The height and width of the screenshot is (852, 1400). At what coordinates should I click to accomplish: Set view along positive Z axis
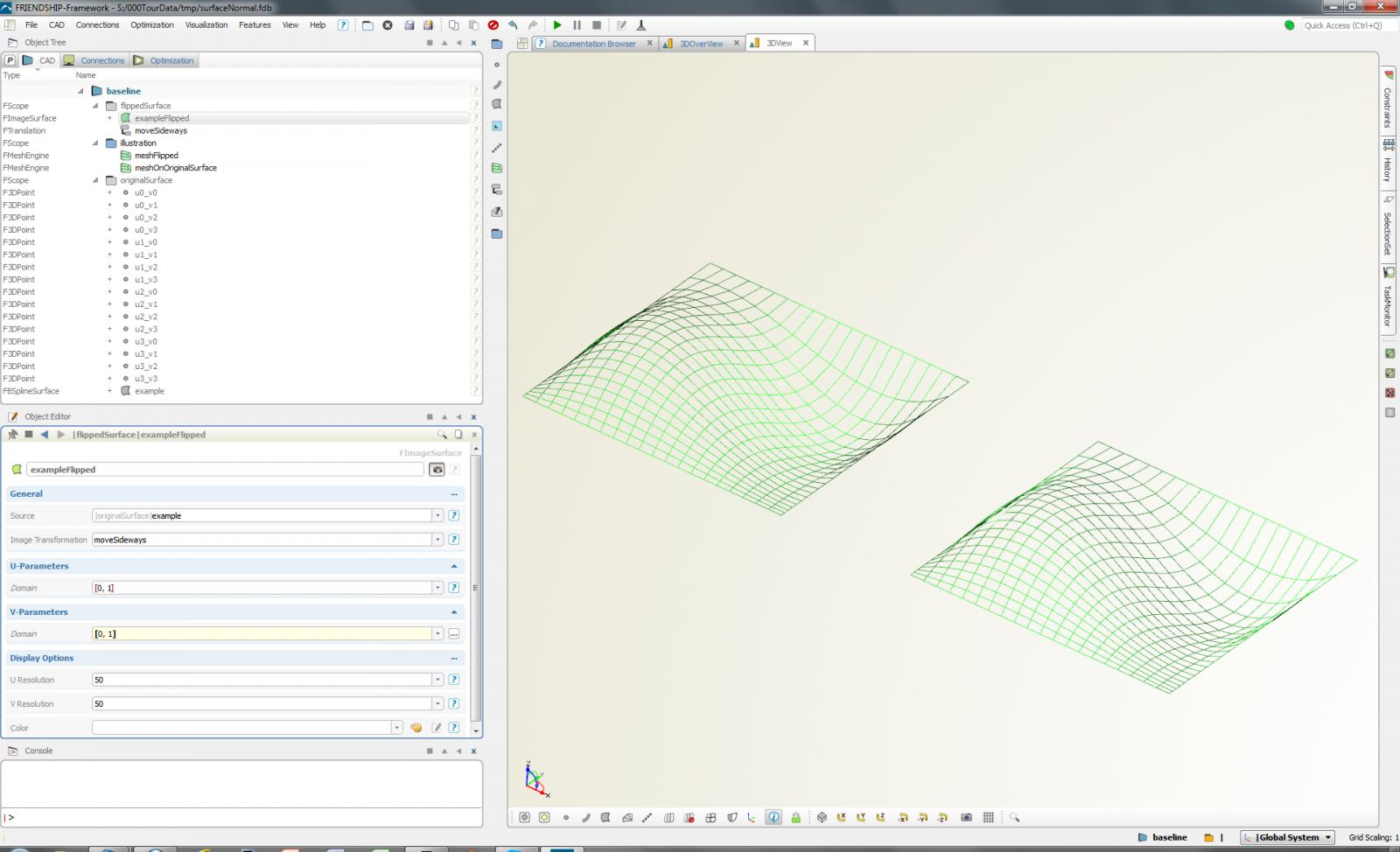click(x=880, y=817)
